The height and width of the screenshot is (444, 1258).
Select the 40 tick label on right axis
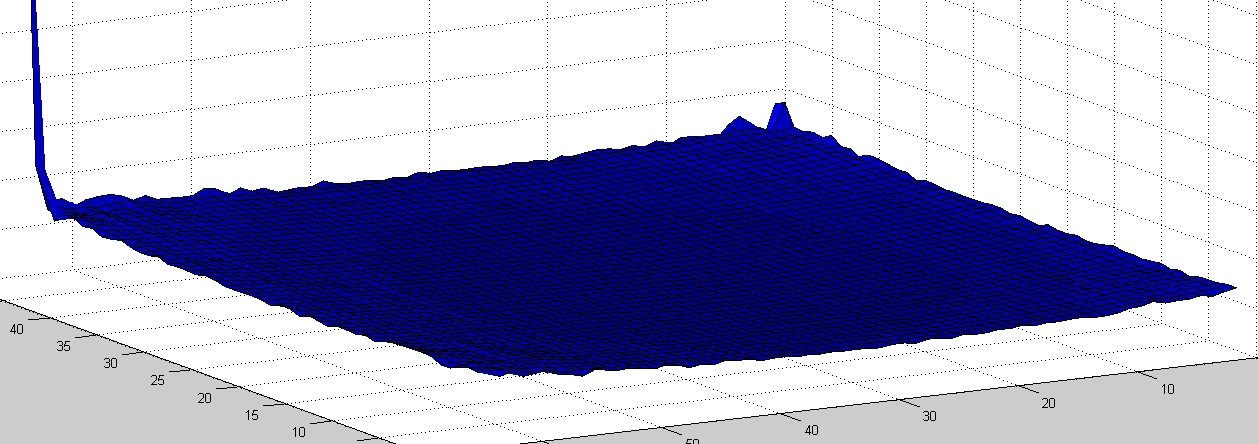[x=811, y=429]
